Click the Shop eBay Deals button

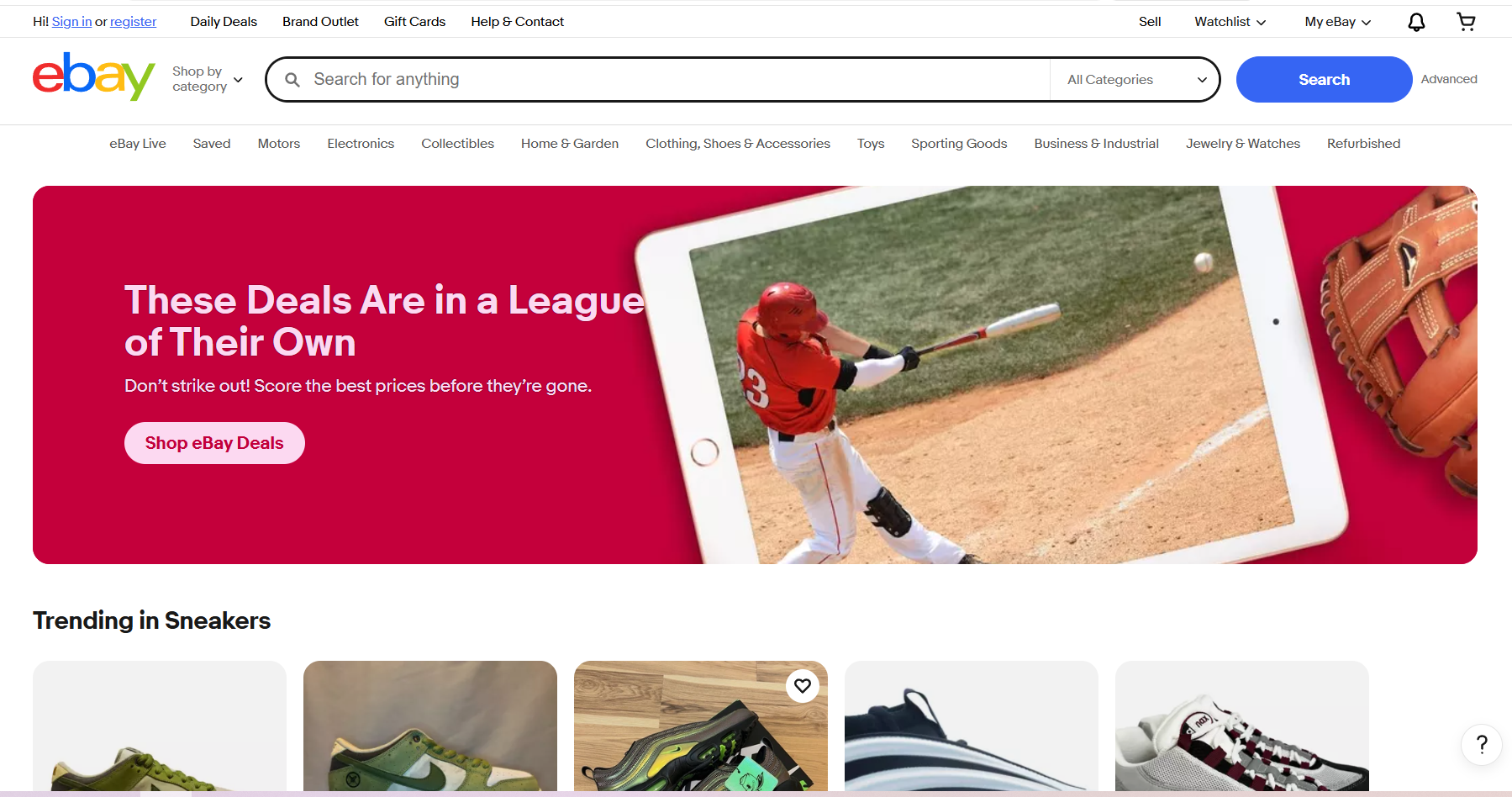click(x=214, y=443)
